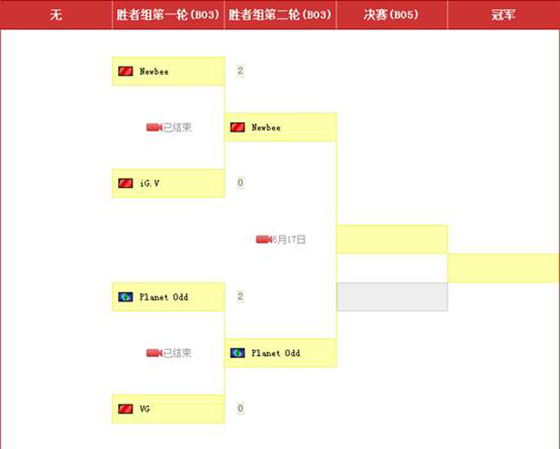560x449 pixels.
Task: Click the globe flag beside first-round Planet Odd
Action: click(125, 297)
